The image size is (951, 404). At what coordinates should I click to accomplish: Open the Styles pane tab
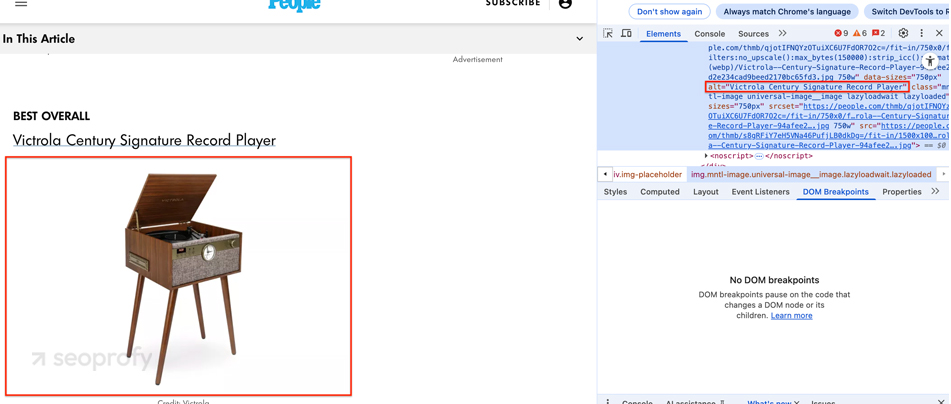point(615,192)
